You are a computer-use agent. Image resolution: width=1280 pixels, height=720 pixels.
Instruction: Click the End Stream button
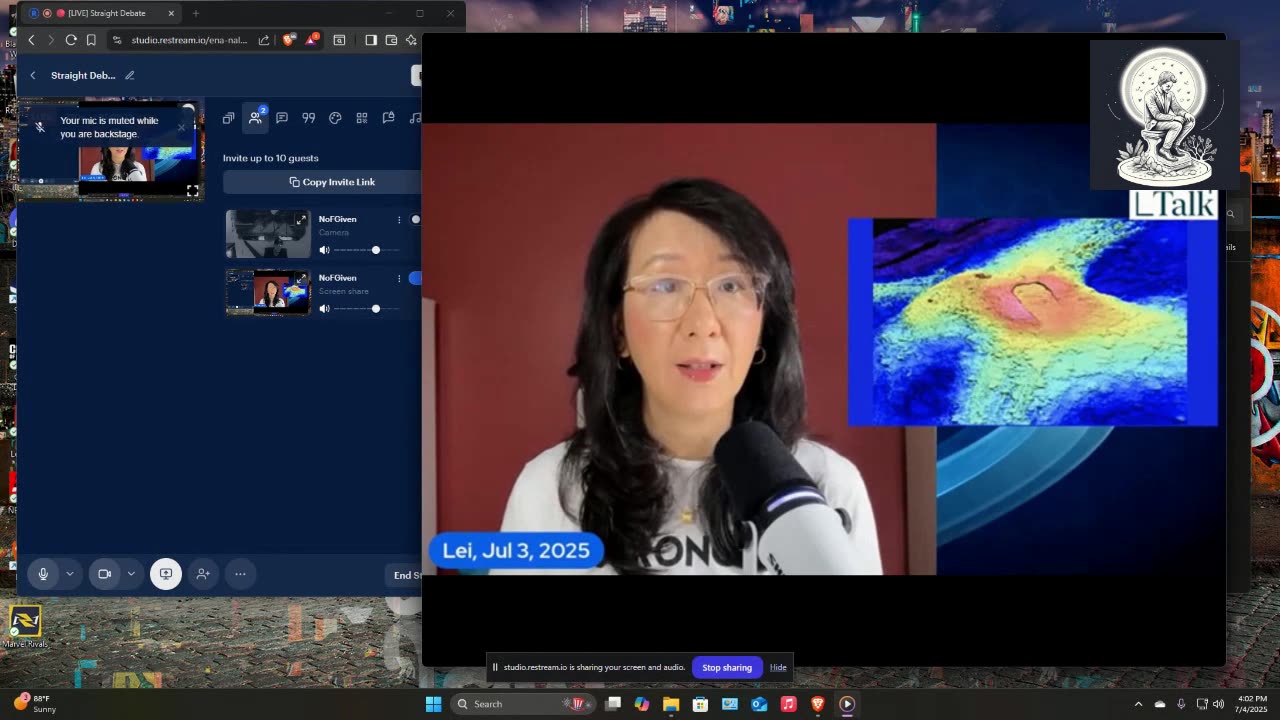405,575
